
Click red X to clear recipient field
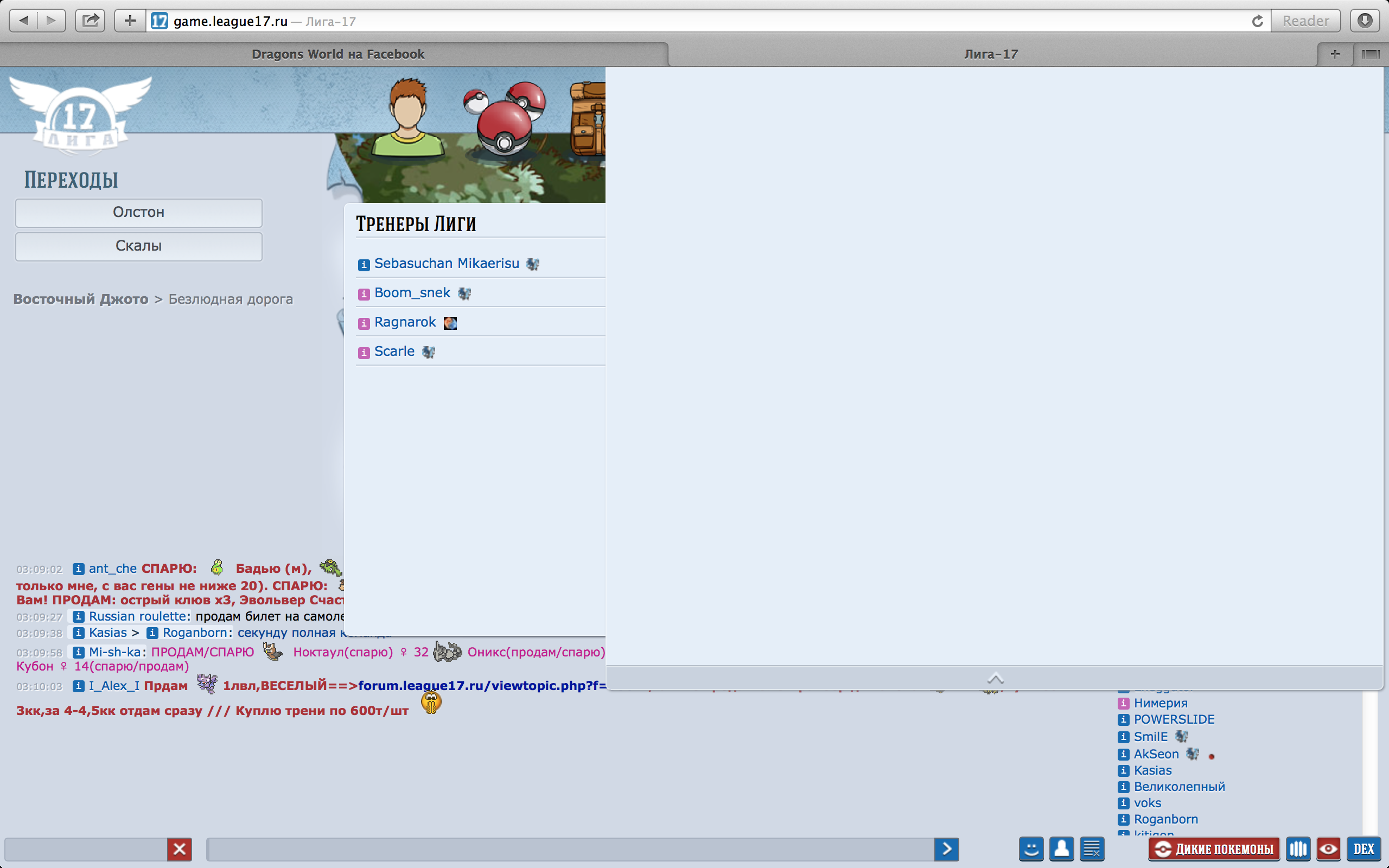tap(179, 848)
